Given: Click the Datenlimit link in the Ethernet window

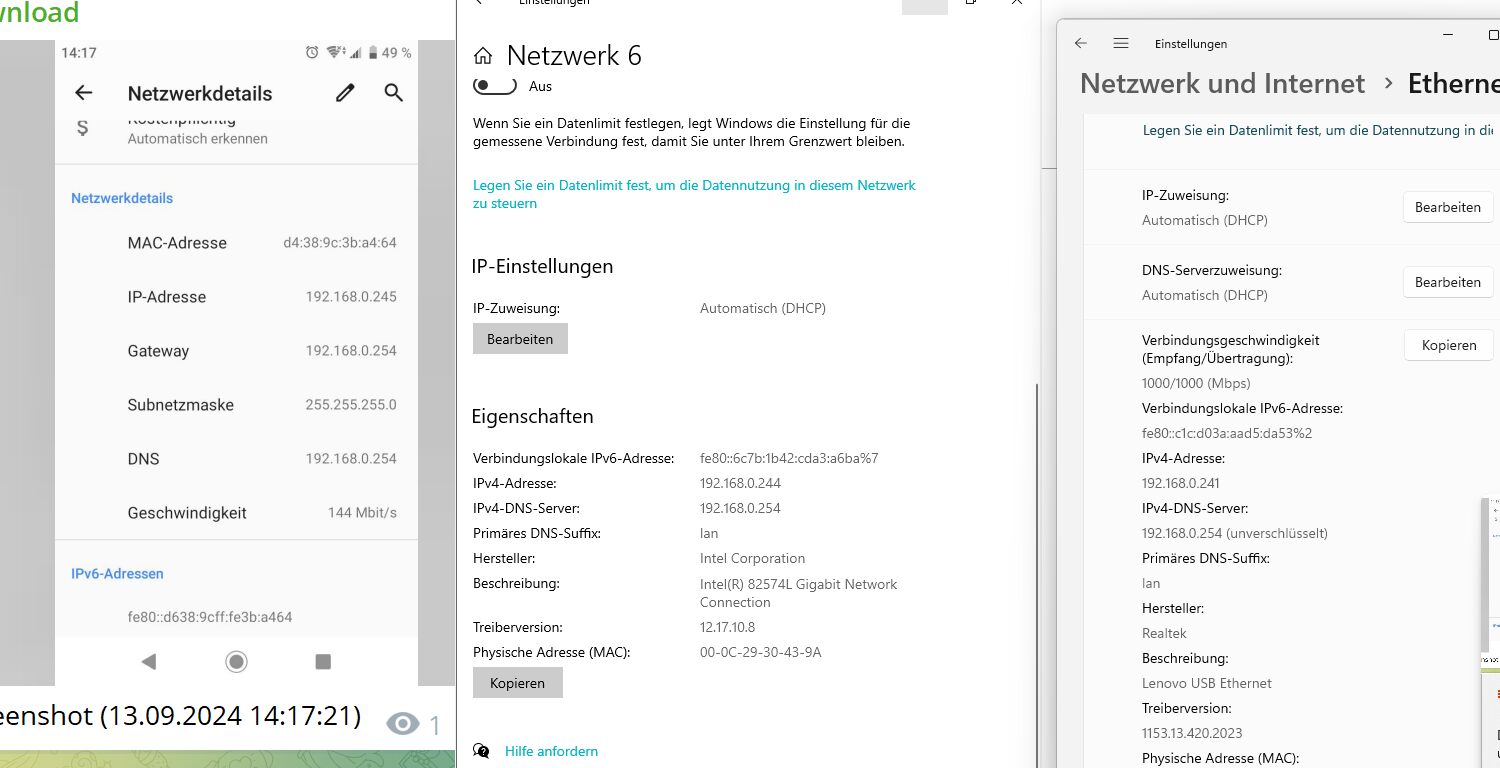Looking at the screenshot, I should click(1320, 130).
